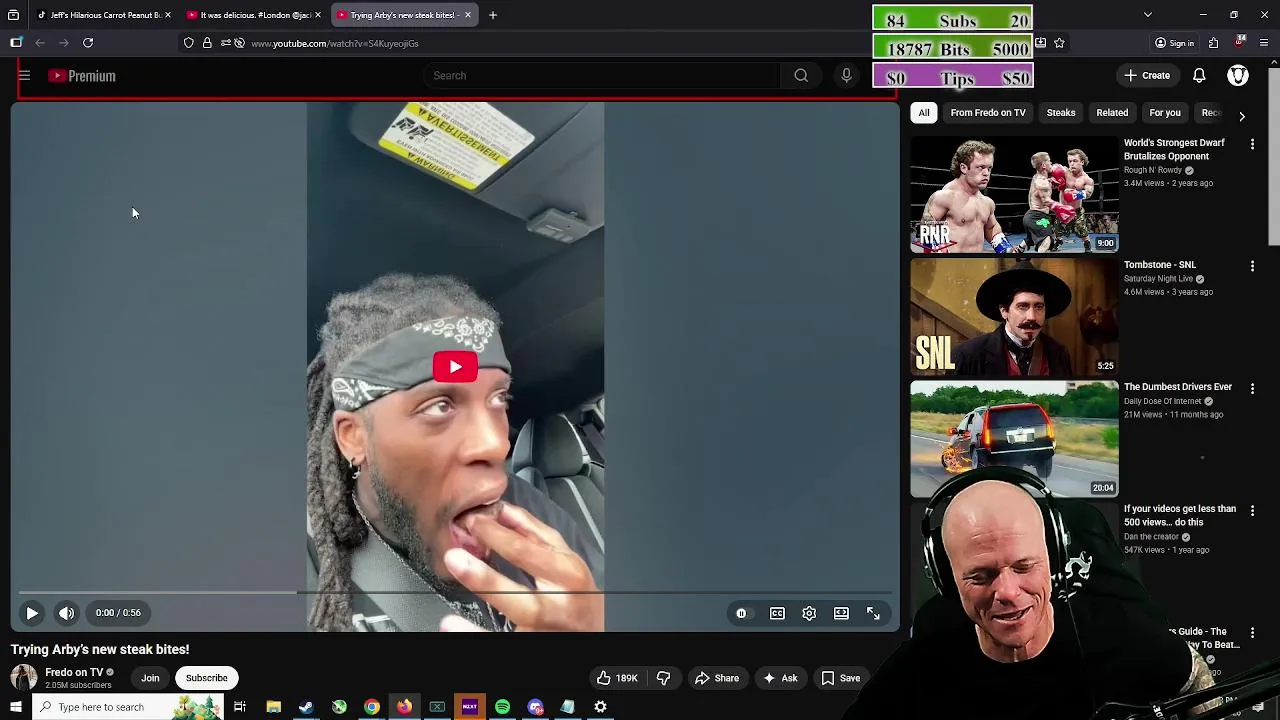Save the video to a playlist
1280x720 pixels.
(x=840, y=678)
